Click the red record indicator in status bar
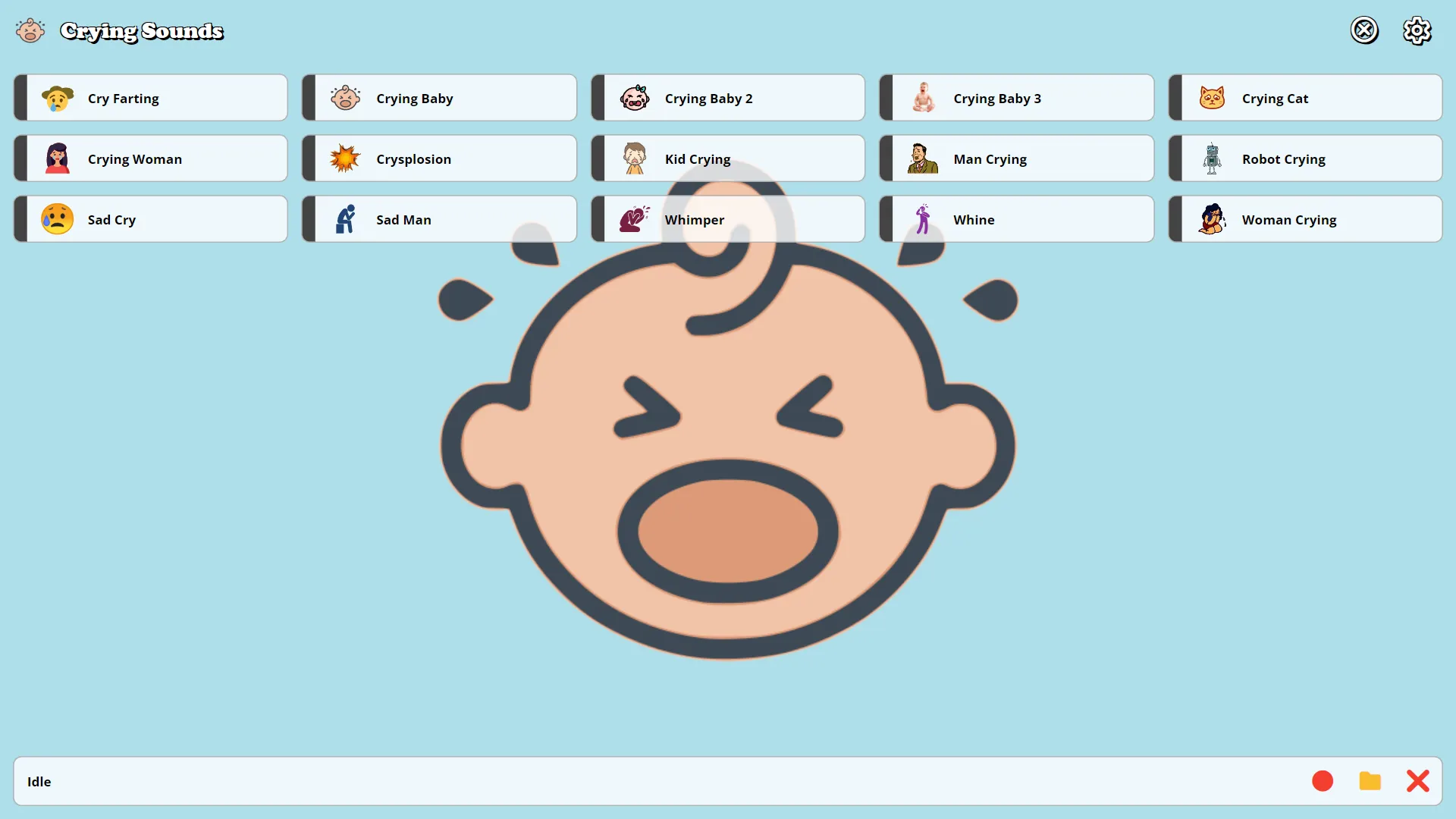The width and height of the screenshot is (1456, 819). click(x=1322, y=781)
